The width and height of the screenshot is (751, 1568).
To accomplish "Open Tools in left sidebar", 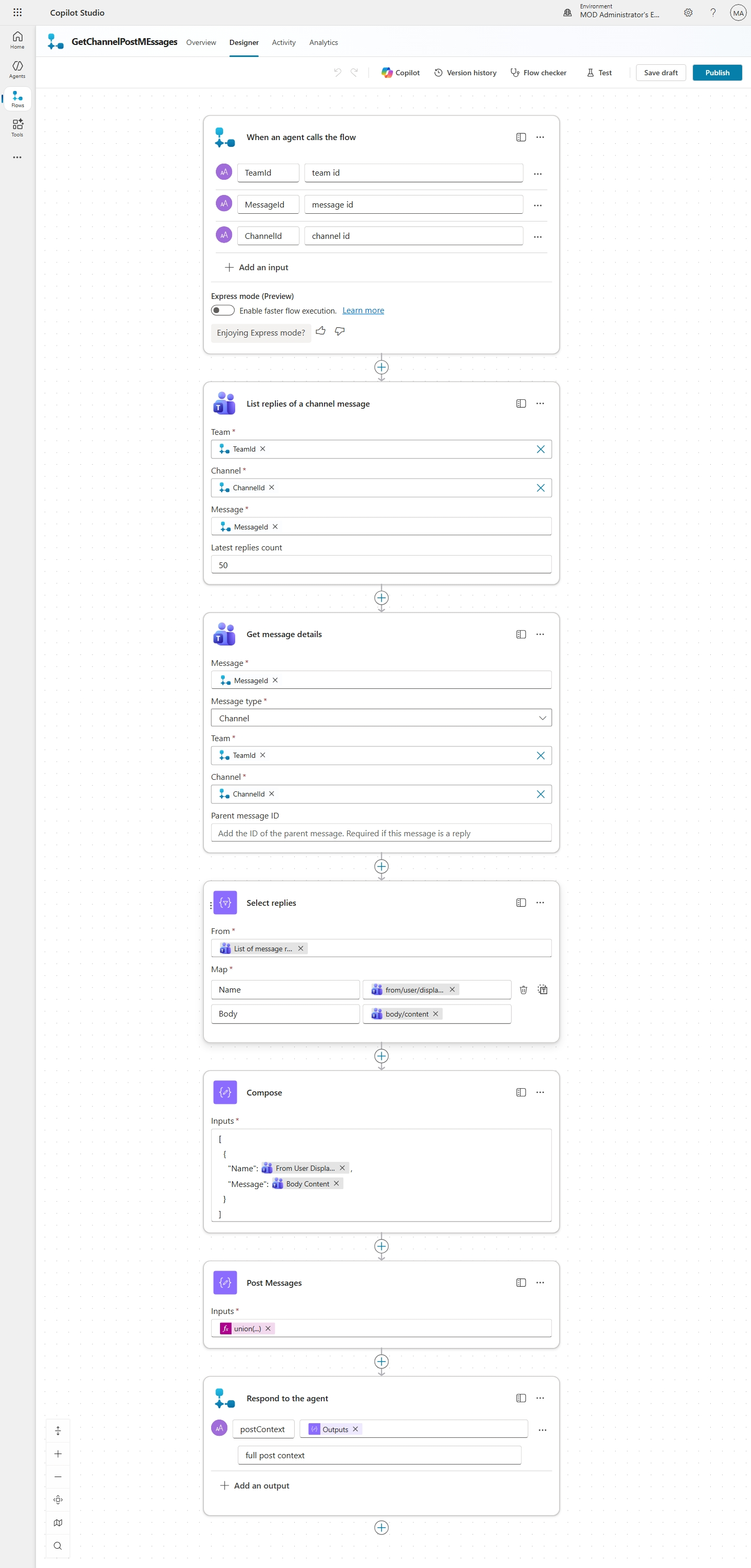I will (x=17, y=128).
